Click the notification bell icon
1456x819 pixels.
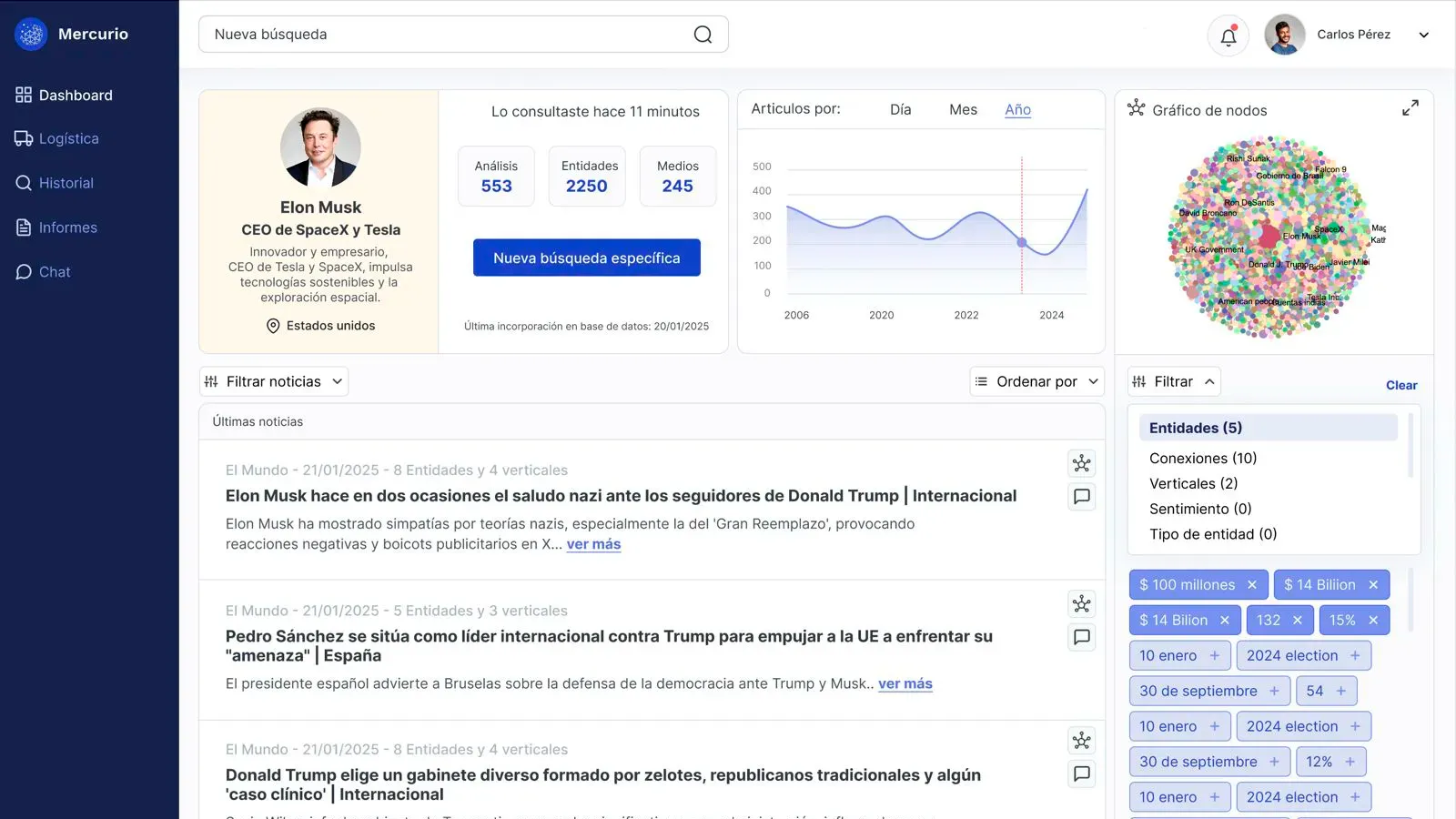coord(1228,36)
